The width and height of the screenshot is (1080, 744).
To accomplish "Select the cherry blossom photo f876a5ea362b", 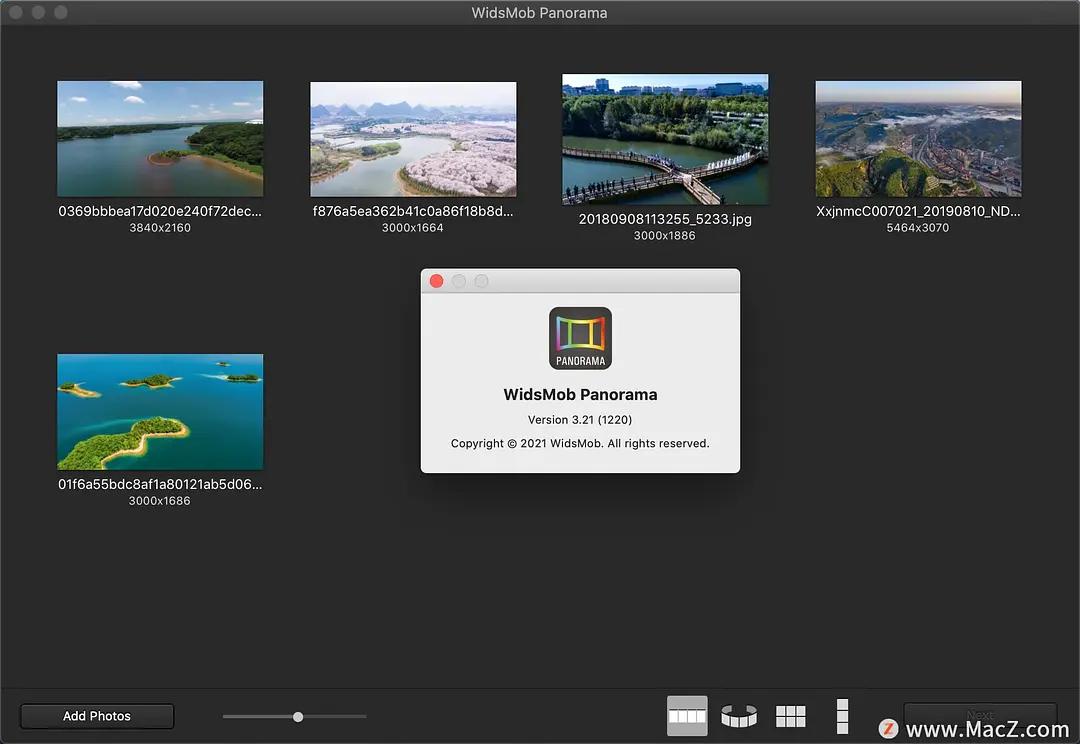I will pos(413,139).
